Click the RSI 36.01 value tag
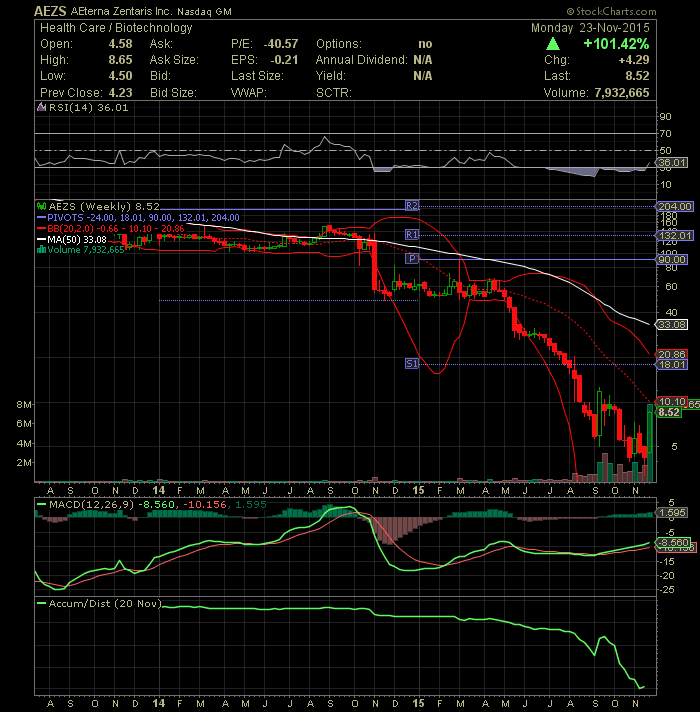The height and width of the screenshot is (712, 700). click(668, 163)
